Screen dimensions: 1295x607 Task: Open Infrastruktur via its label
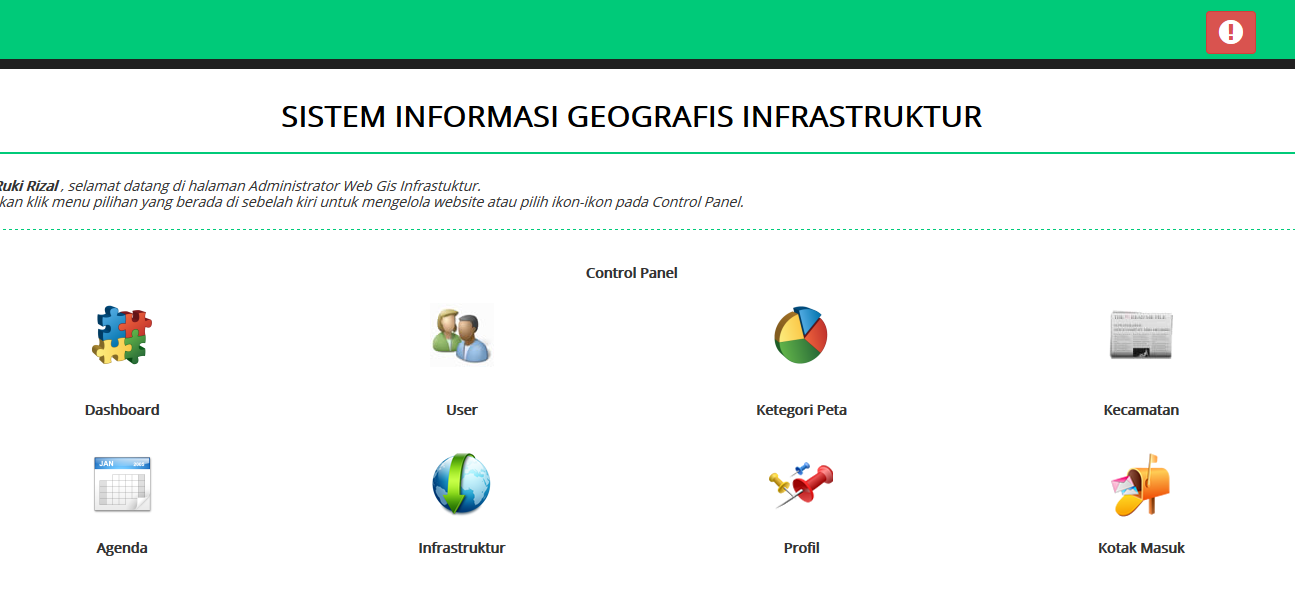[x=461, y=547]
